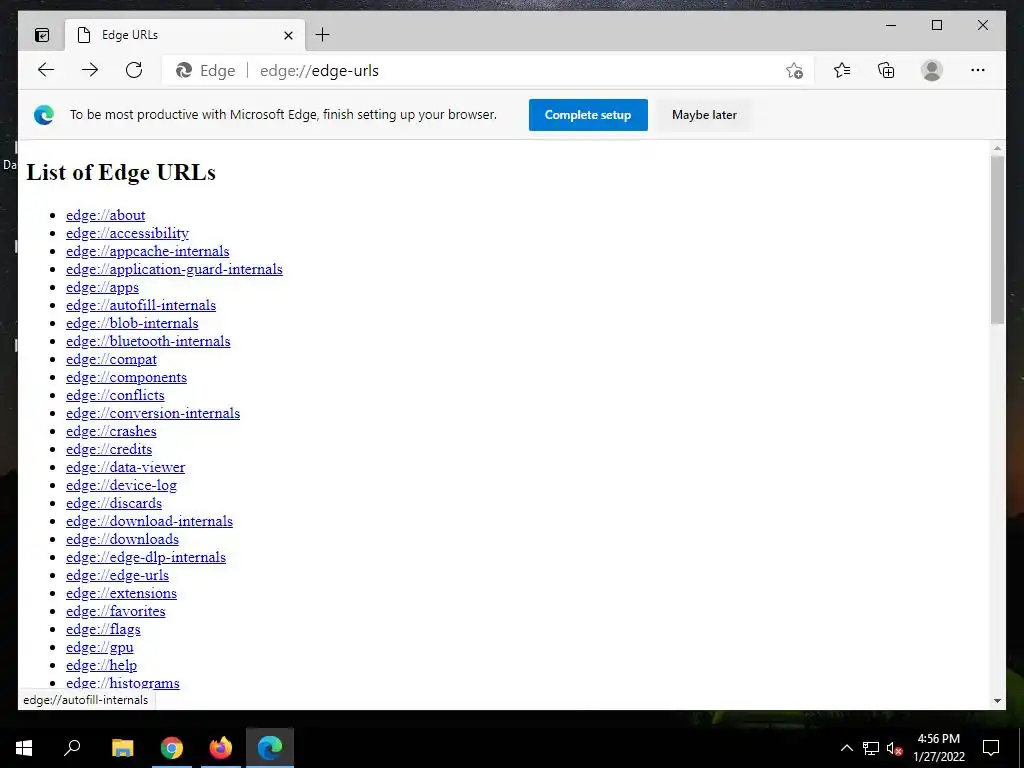Add this page to favorites star
This screenshot has width=1024, height=768.
[x=794, y=71]
